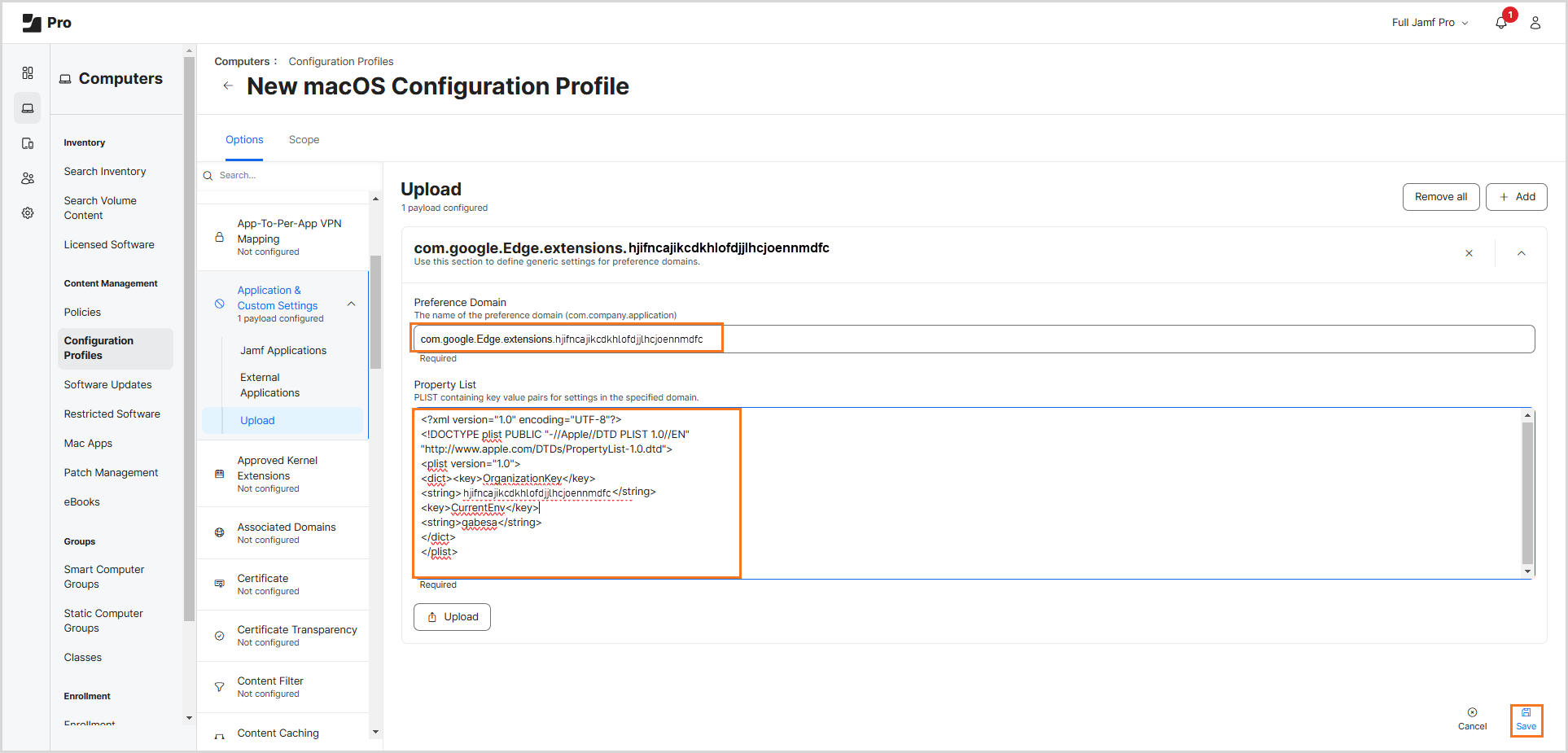Click the Certificate icon in payload list

[x=219, y=584]
